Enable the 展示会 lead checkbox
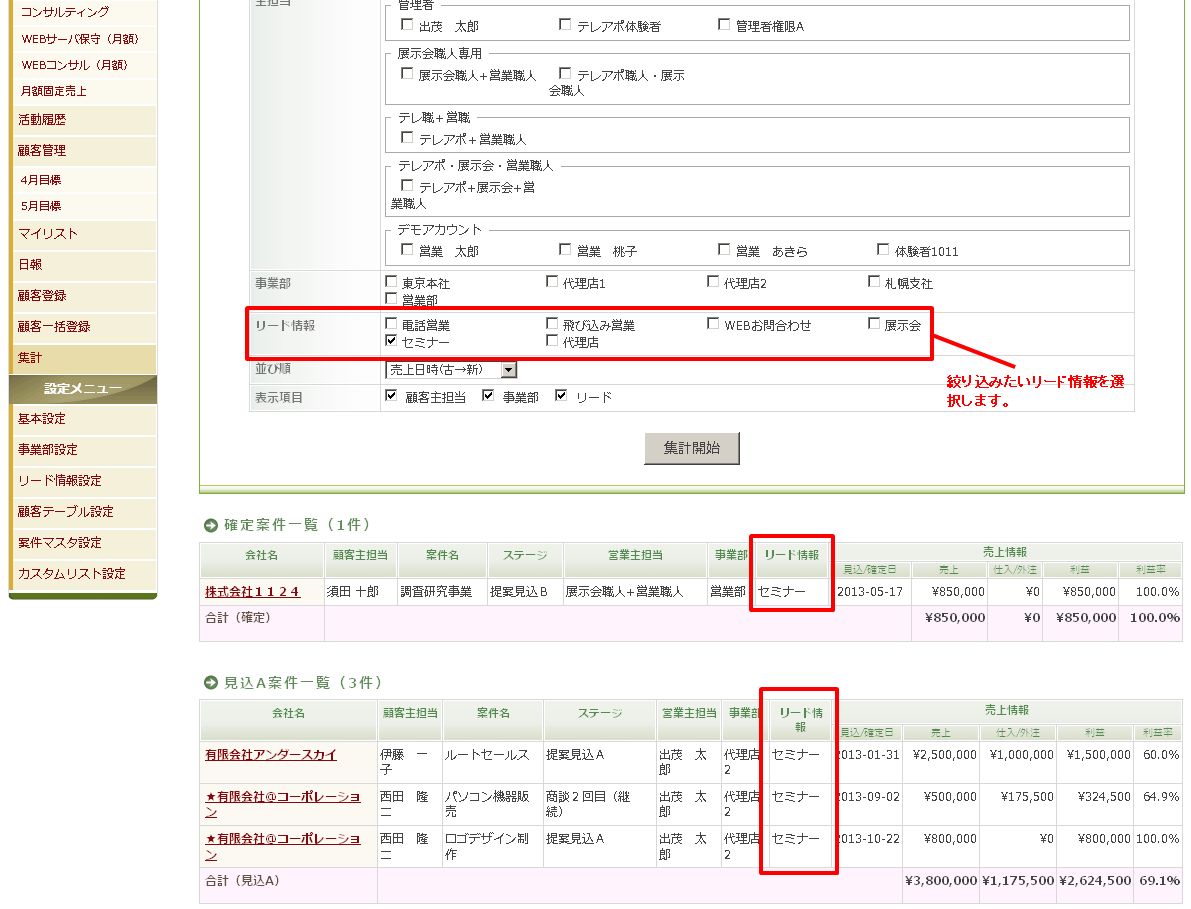This screenshot has height=909, width=1191. pyautogui.click(x=874, y=324)
